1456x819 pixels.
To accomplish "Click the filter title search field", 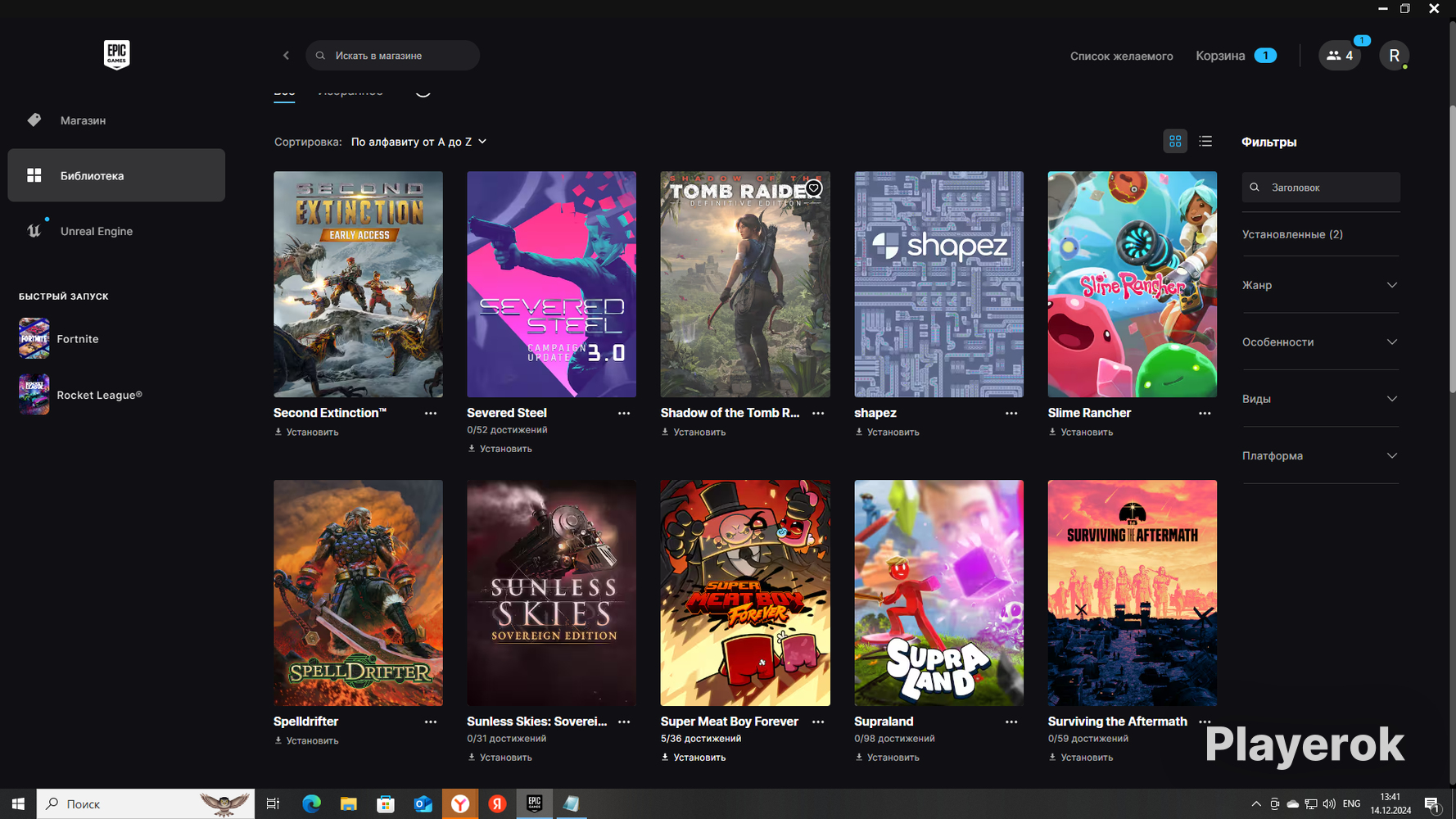I will pos(1320,188).
